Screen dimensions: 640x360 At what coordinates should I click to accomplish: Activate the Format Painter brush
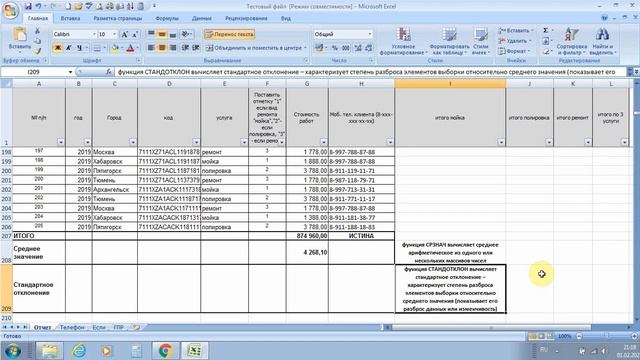click(x=38, y=51)
